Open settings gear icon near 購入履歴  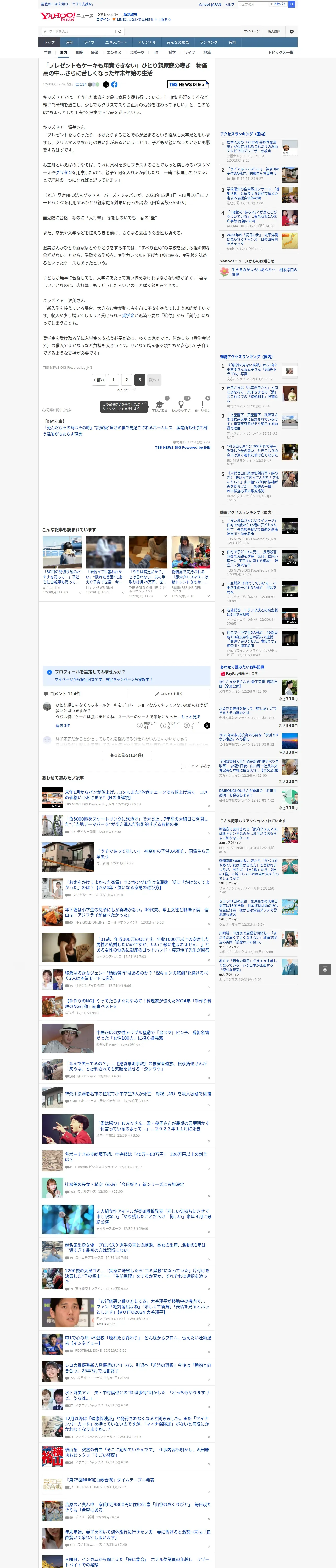pyautogui.click(x=292, y=31)
